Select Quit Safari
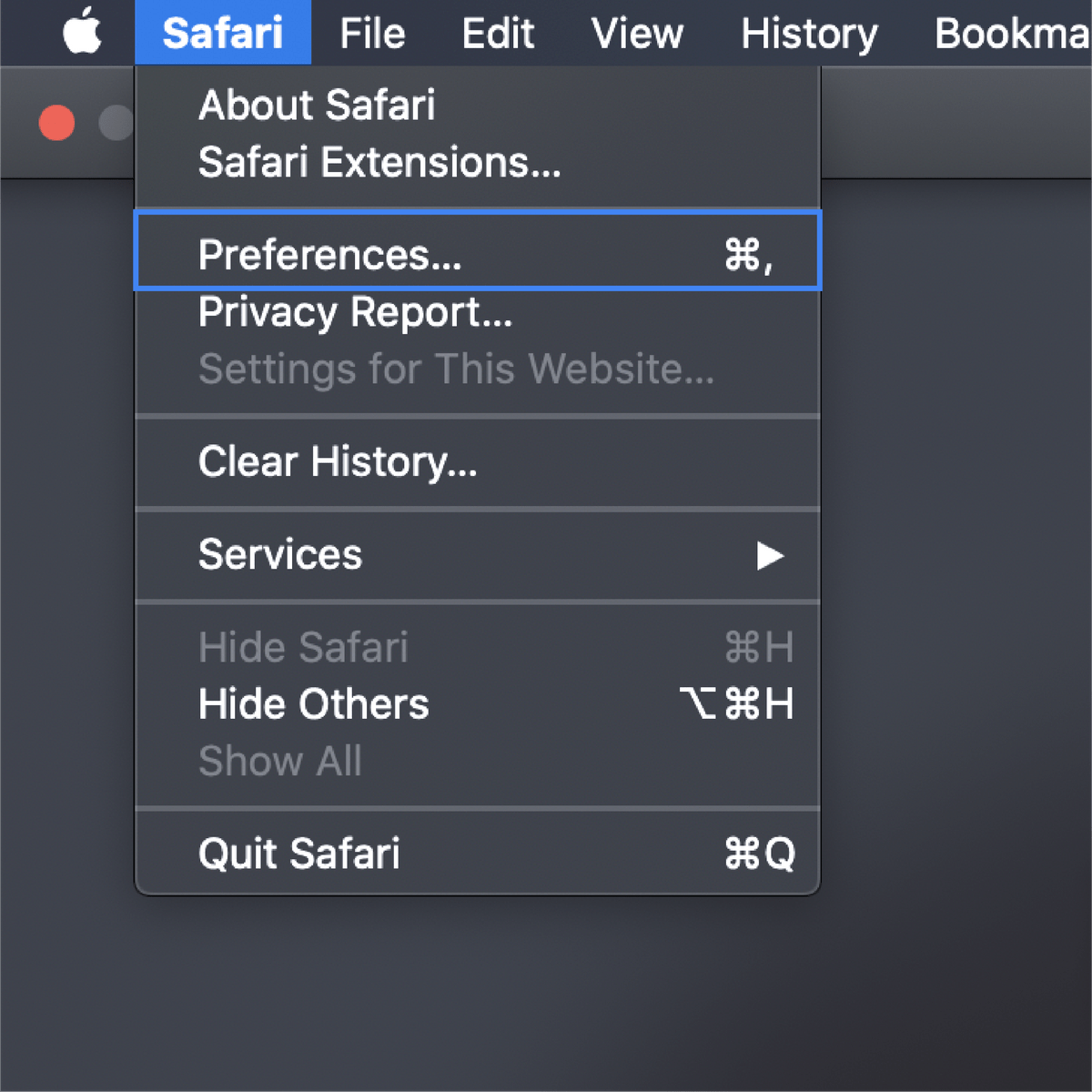 pos(299,854)
